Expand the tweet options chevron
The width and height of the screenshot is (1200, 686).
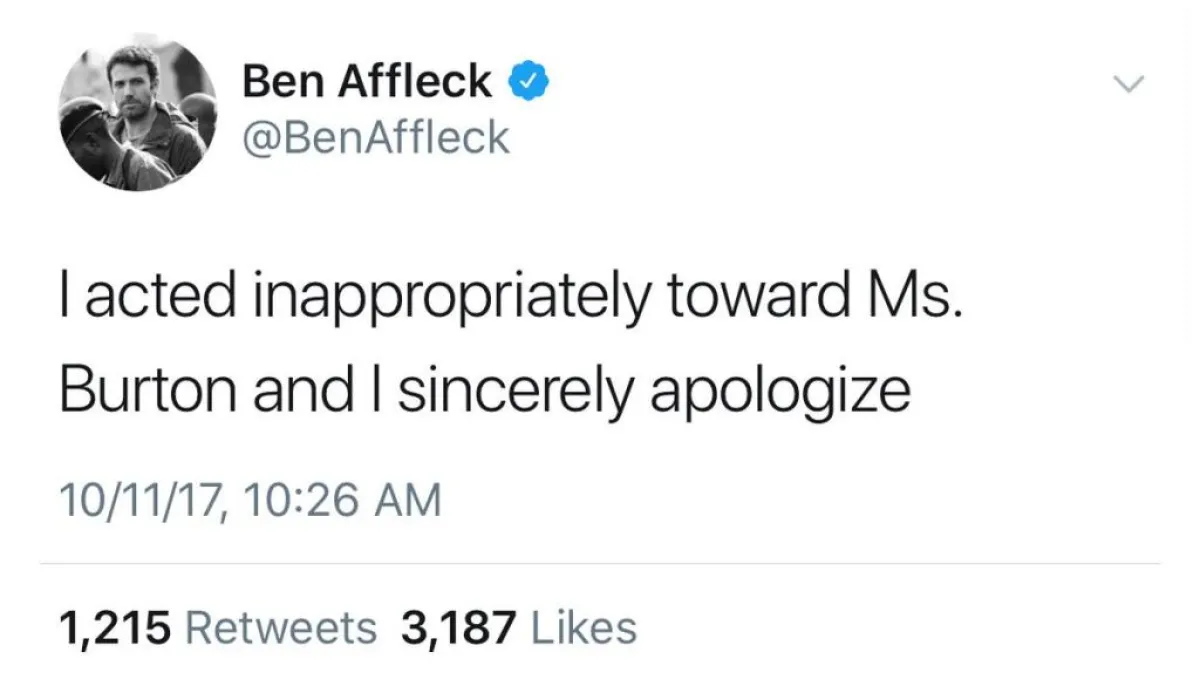(1127, 85)
